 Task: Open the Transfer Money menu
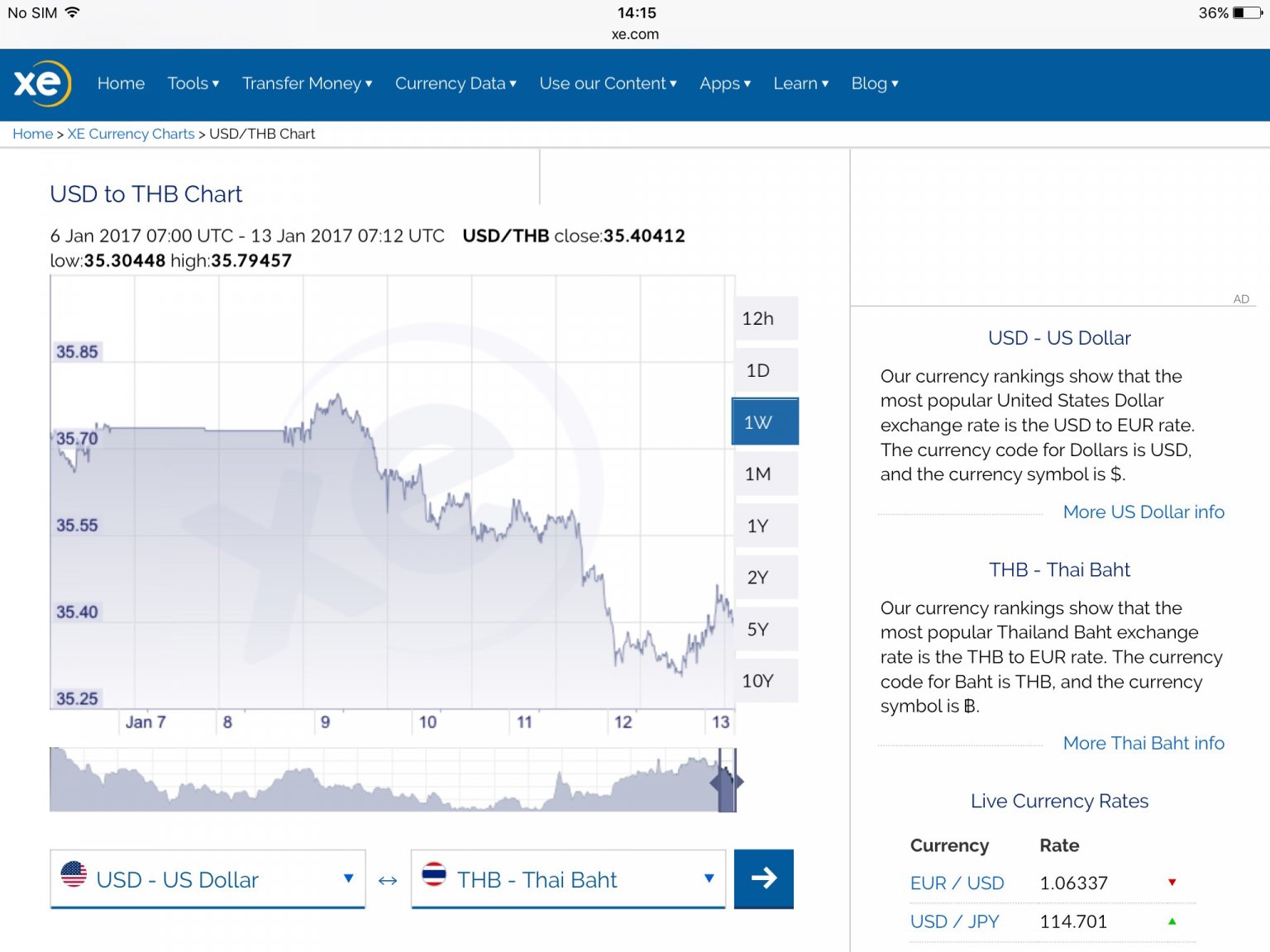(307, 83)
